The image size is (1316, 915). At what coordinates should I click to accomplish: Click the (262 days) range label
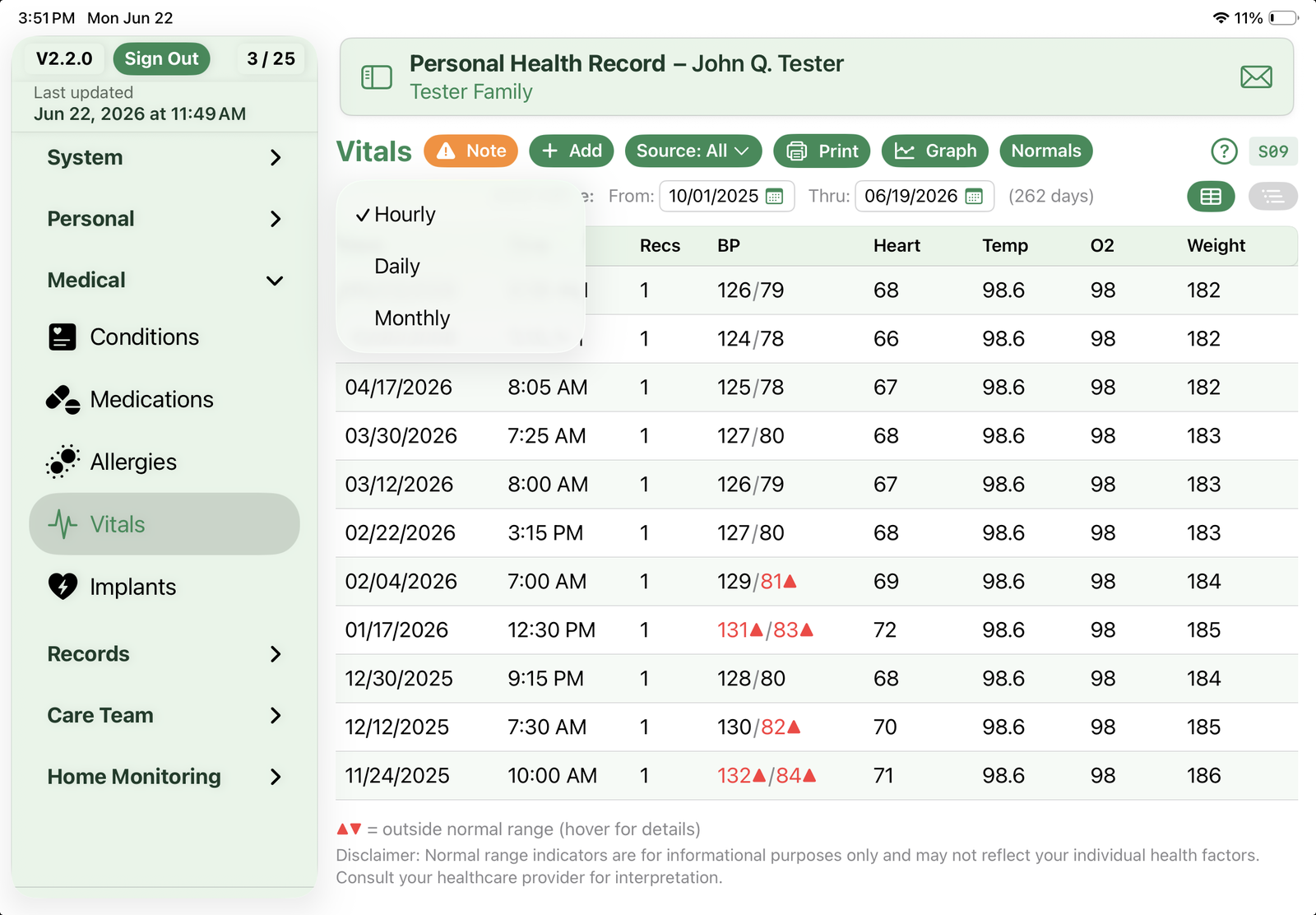click(1051, 197)
